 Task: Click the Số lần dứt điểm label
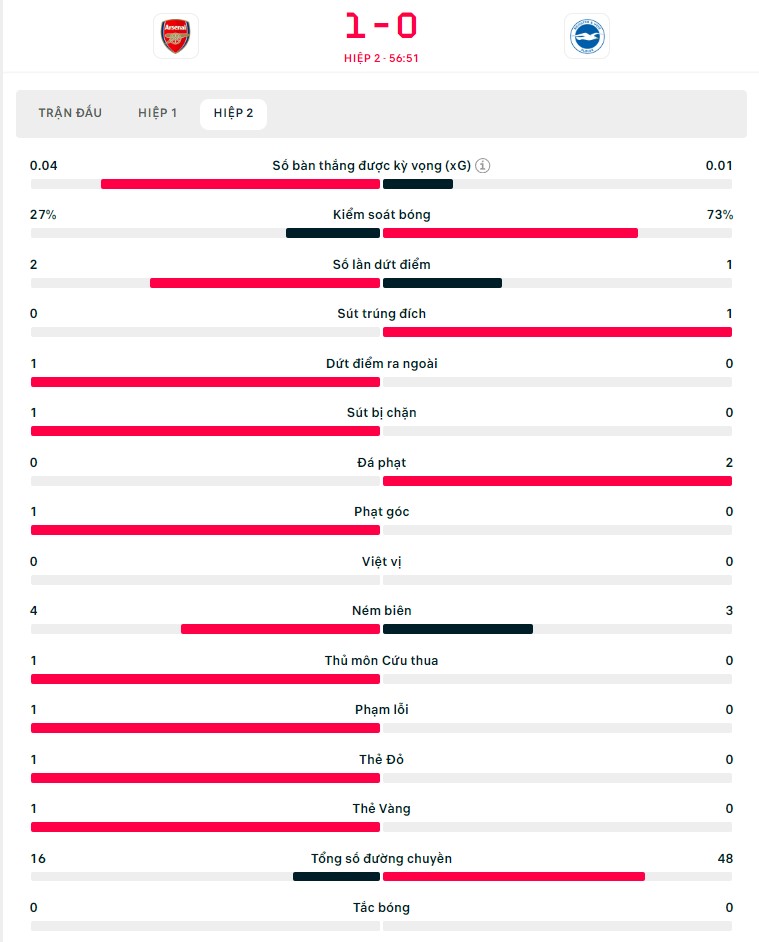382,264
